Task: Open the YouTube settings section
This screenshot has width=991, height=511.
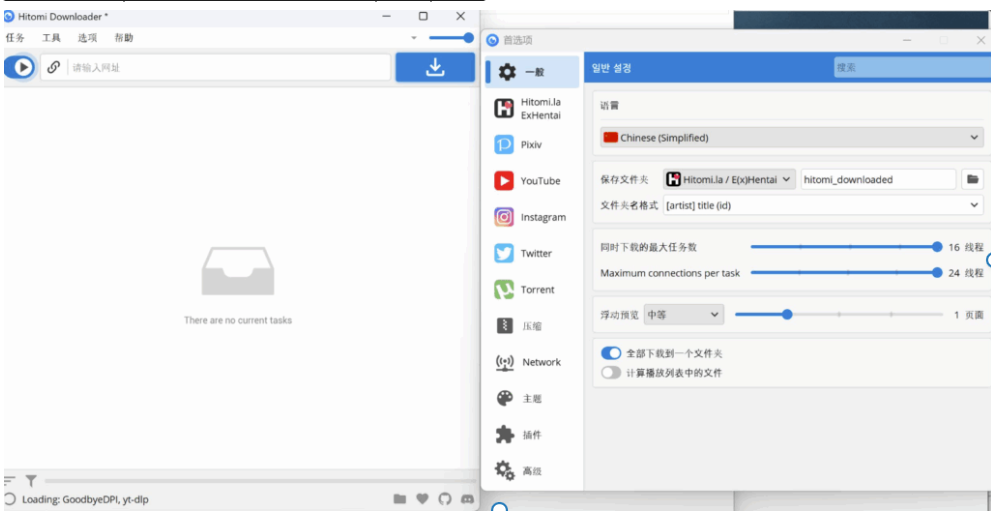Action: click(x=532, y=181)
